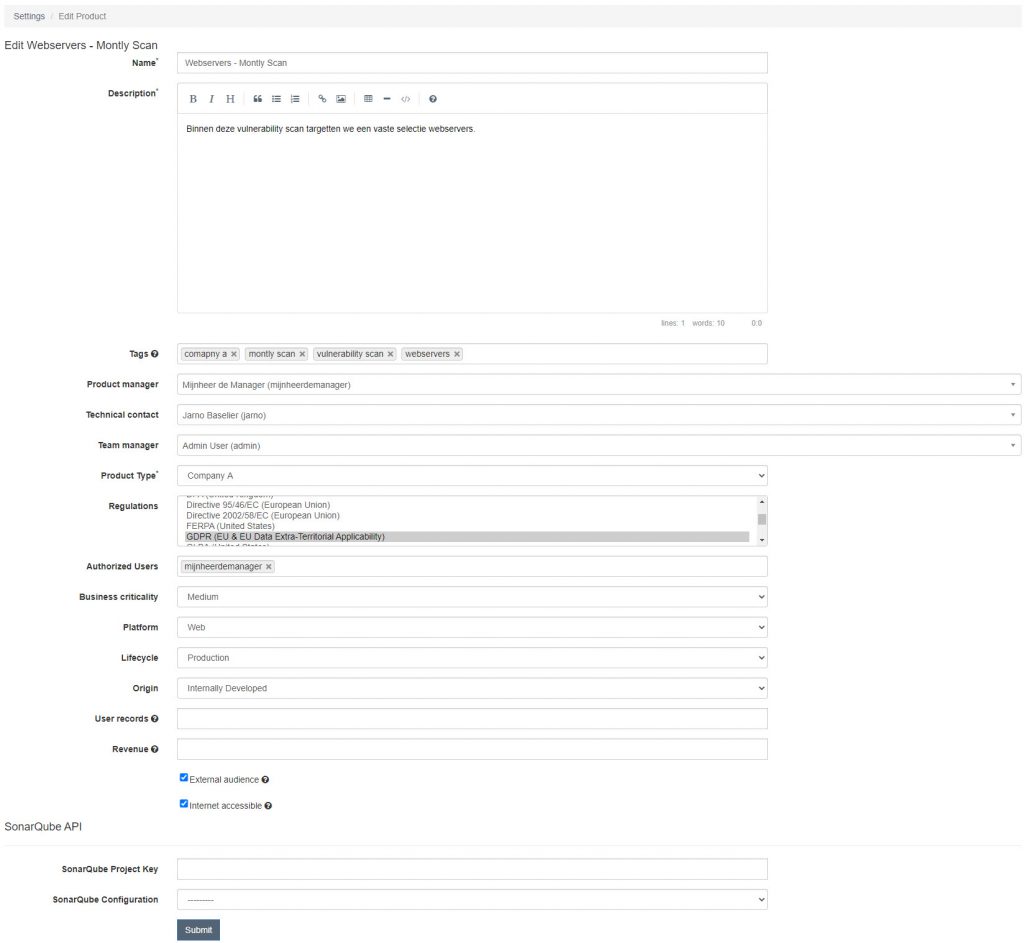Click the SonarQube Project Key field

tap(470, 868)
